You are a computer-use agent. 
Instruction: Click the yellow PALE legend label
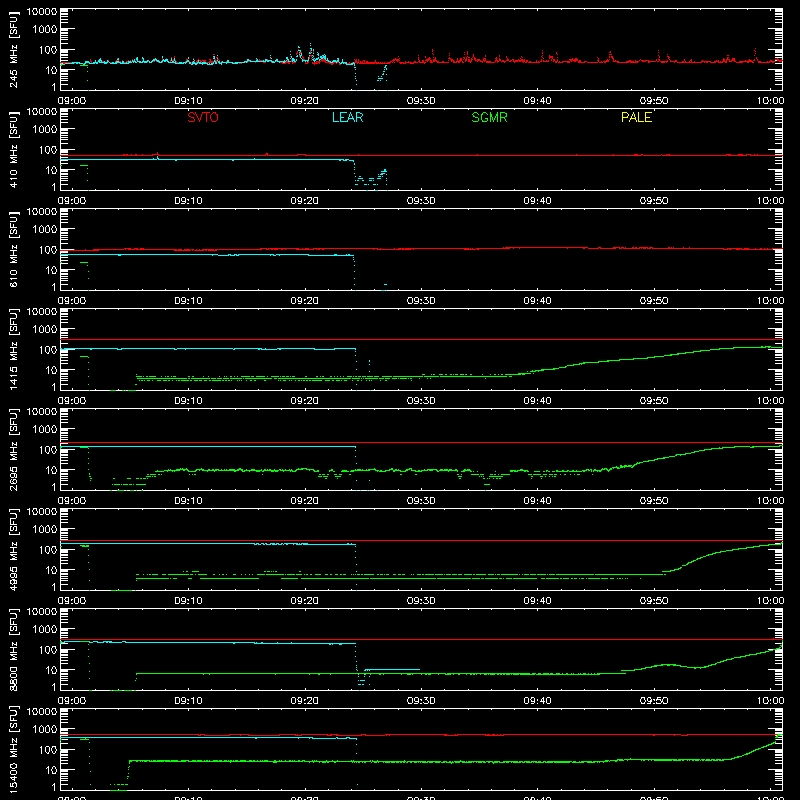636,117
